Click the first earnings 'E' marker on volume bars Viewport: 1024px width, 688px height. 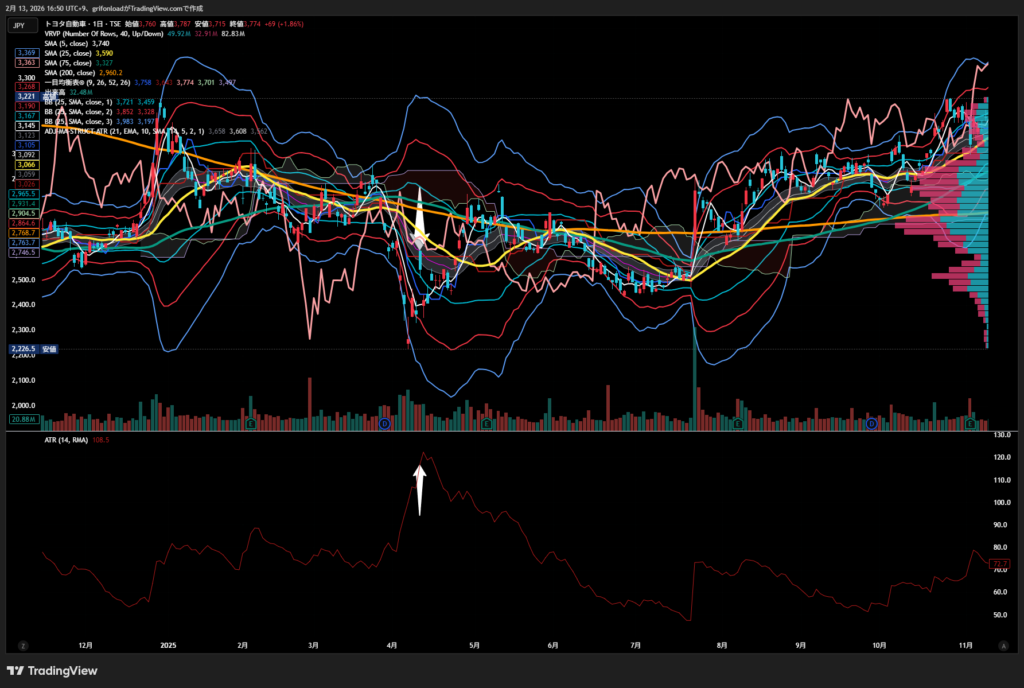pyautogui.click(x=250, y=424)
